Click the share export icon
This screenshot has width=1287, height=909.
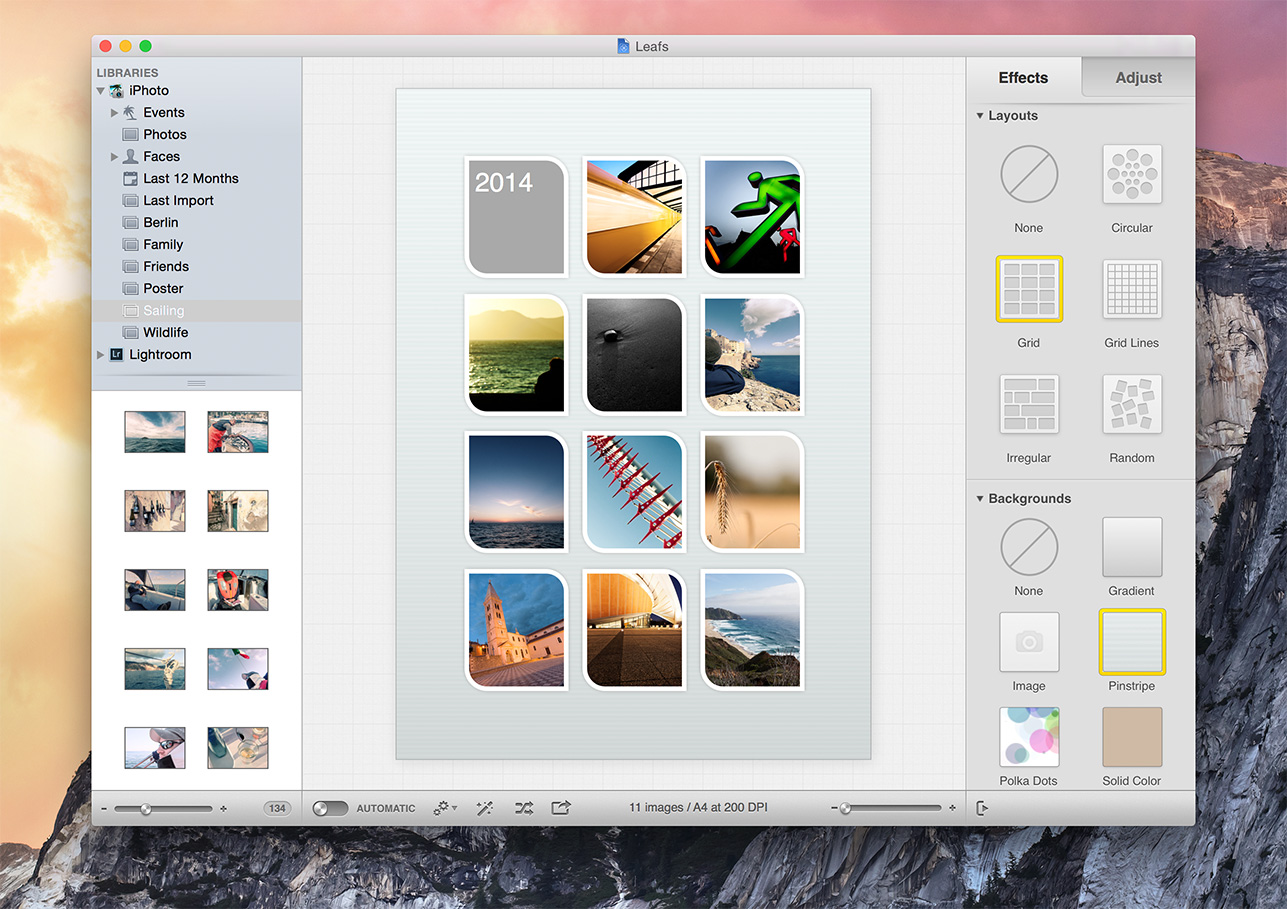561,808
